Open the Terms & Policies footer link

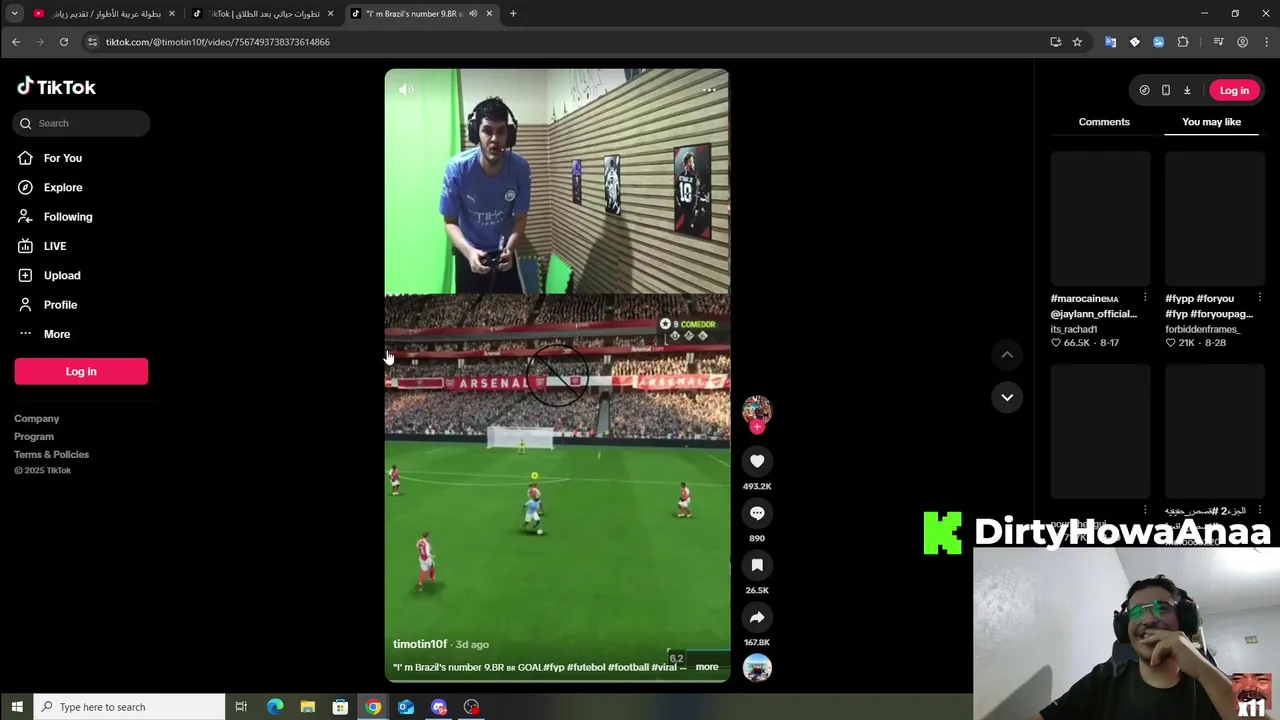pyautogui.click(x=52, y=455)
